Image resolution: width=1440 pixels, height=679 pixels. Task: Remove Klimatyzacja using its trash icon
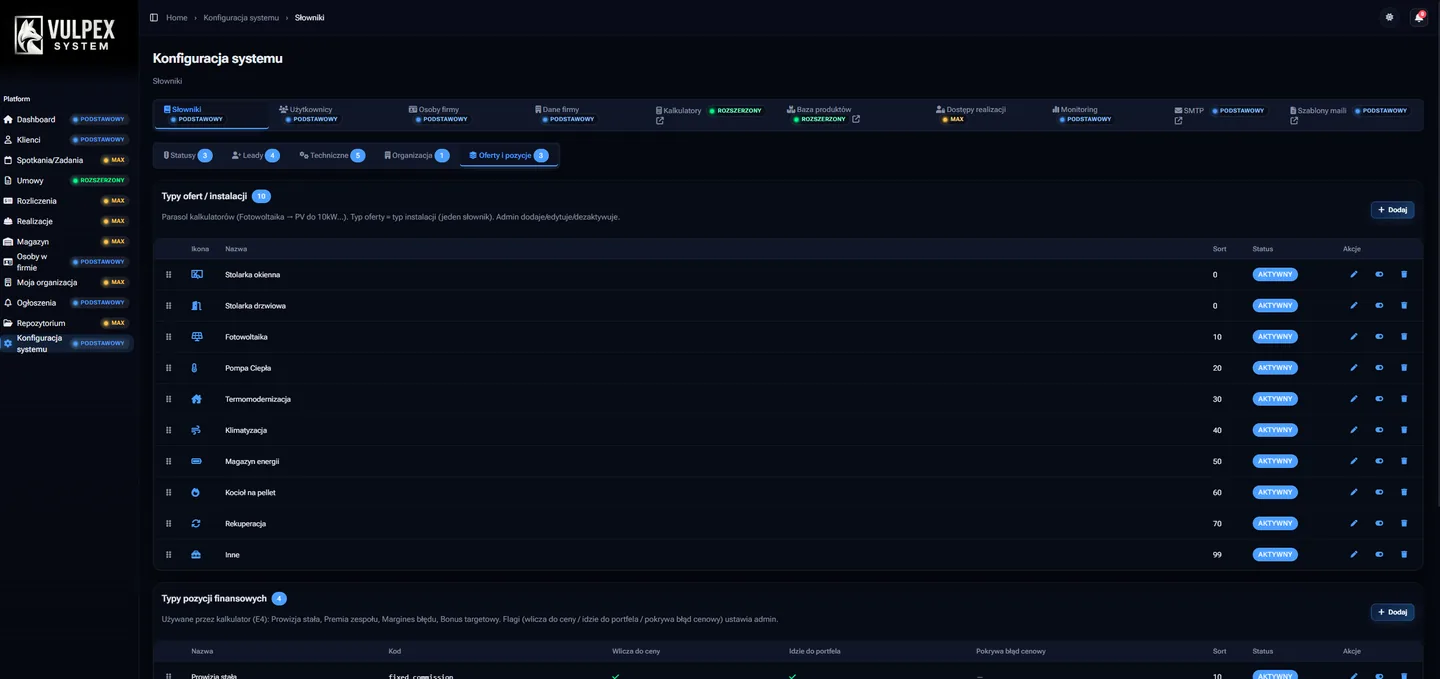coord(1404,430)
